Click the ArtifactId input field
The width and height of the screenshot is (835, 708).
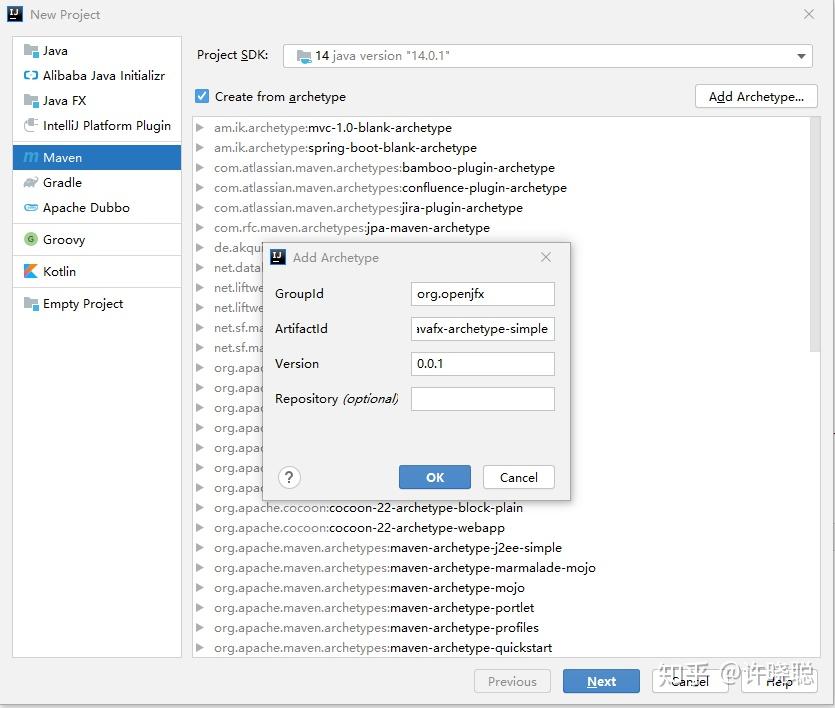[x=482, y=329]
